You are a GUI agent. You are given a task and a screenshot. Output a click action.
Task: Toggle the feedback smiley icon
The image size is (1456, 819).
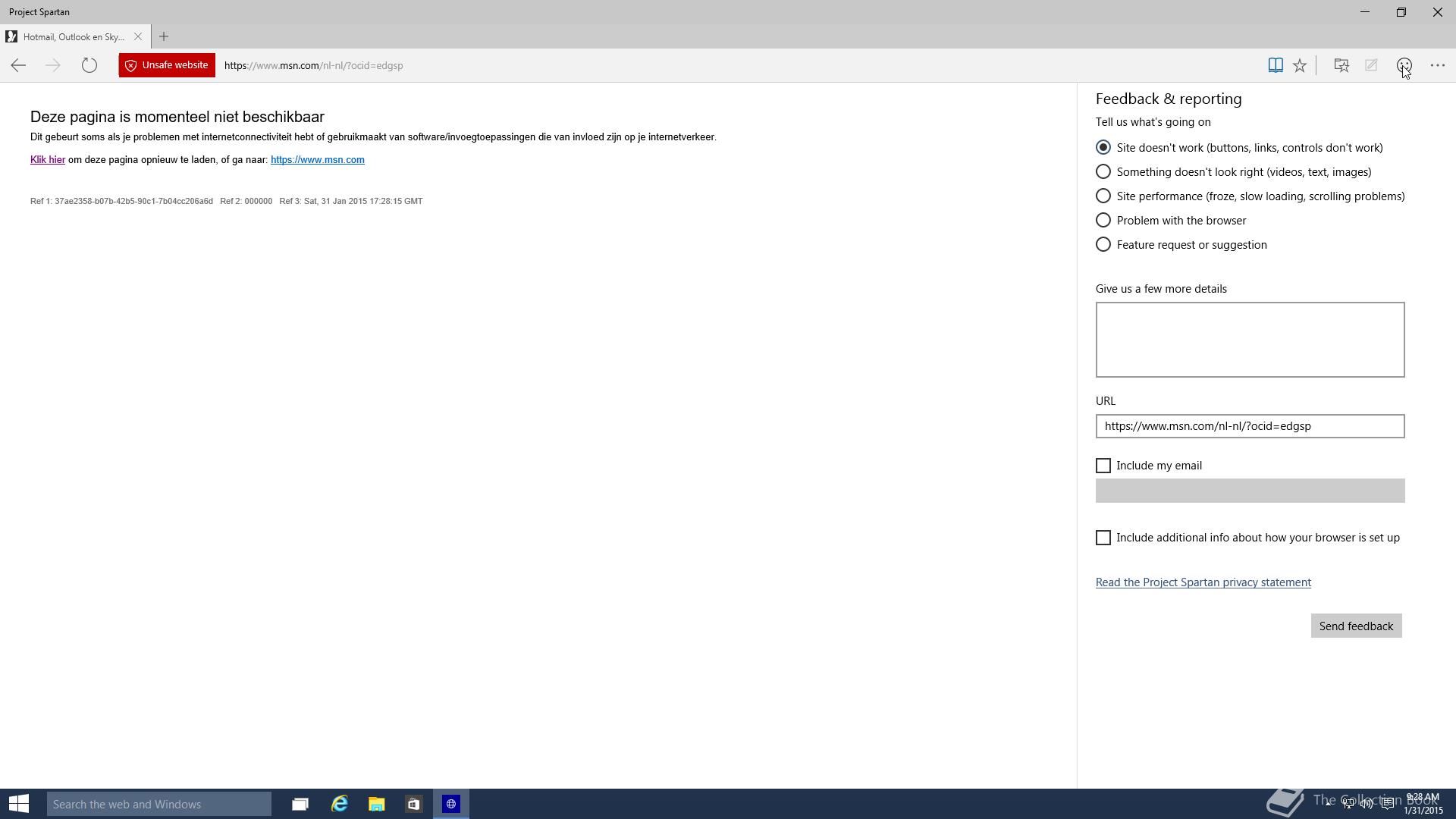click(1404, 65)
